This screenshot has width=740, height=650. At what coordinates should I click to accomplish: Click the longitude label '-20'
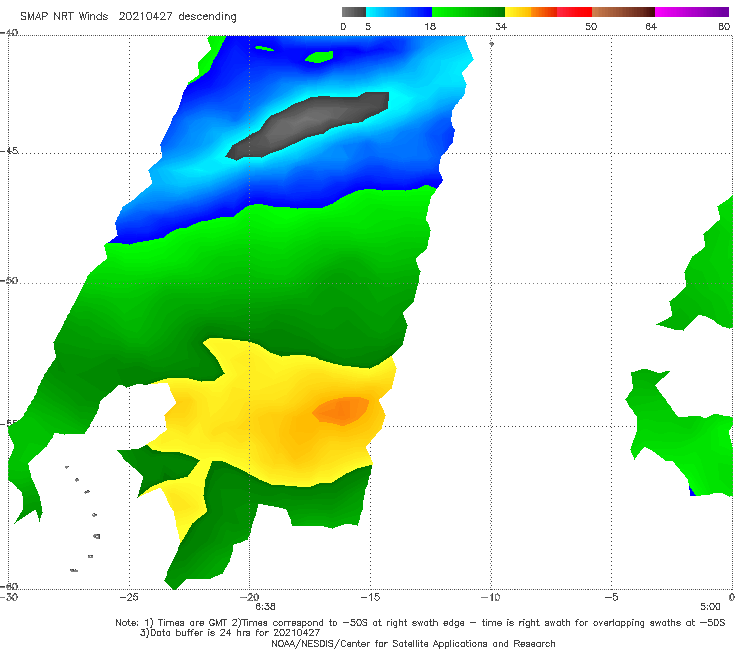click(249, 597)
